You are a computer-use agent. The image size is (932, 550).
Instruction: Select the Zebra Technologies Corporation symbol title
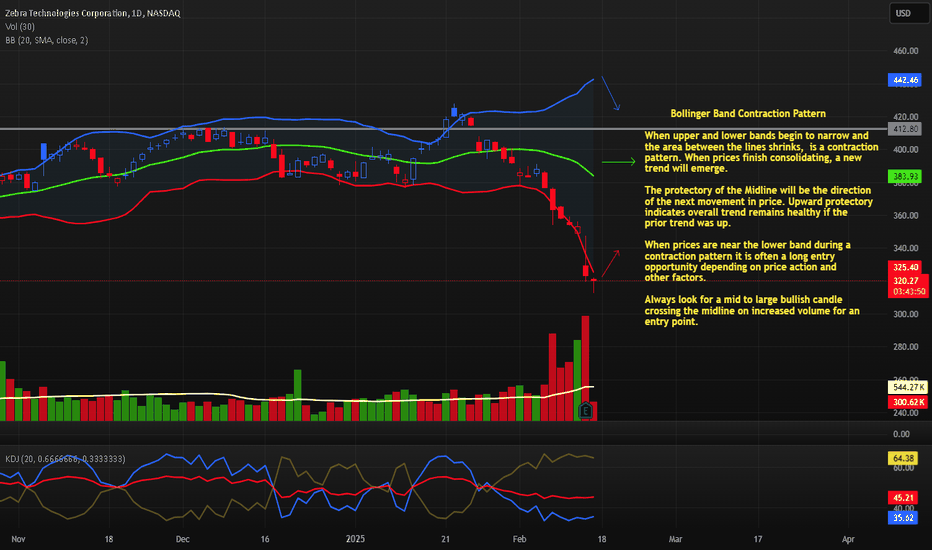(x=92, y=12)
